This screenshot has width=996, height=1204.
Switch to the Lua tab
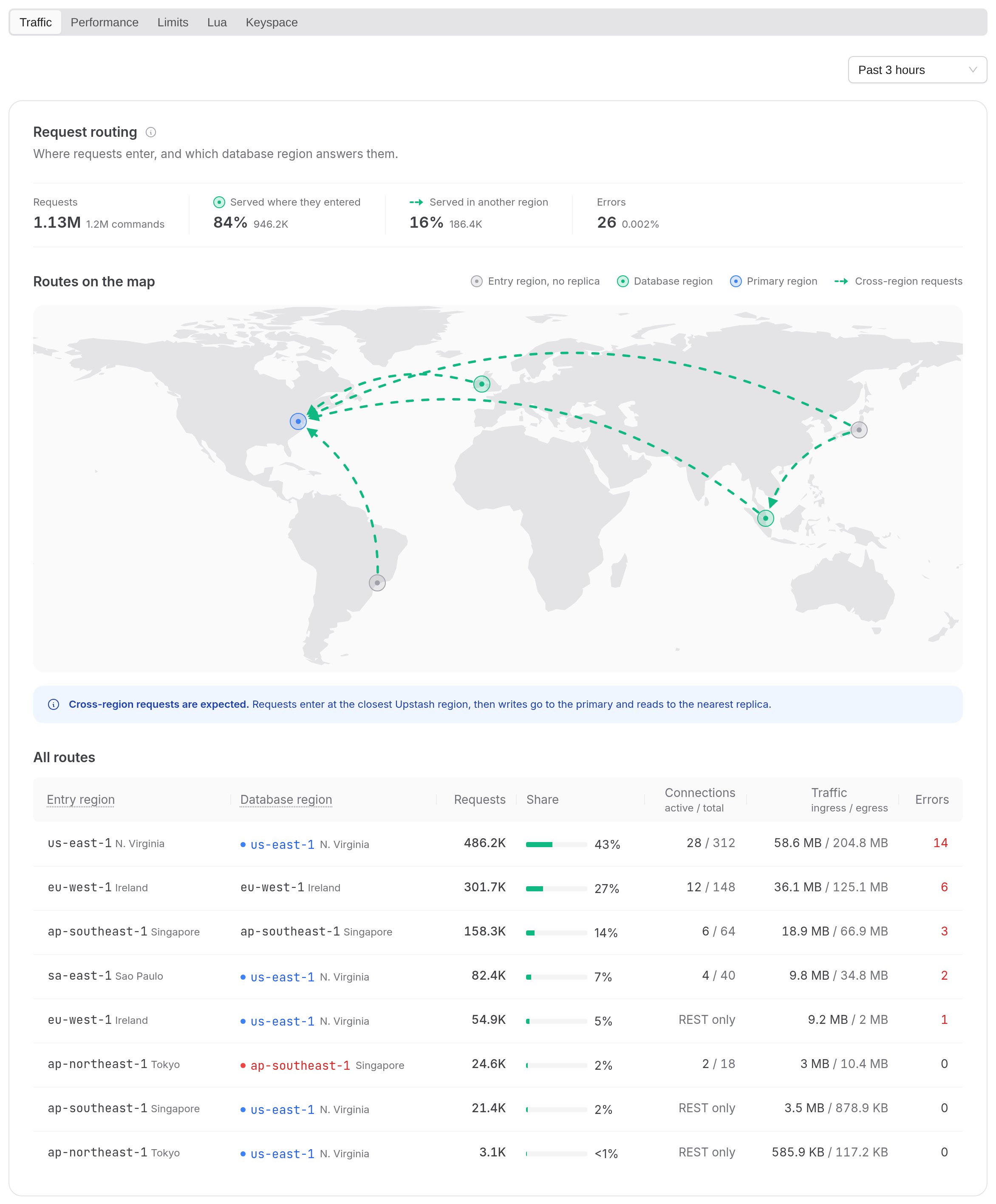coord(217,23)
